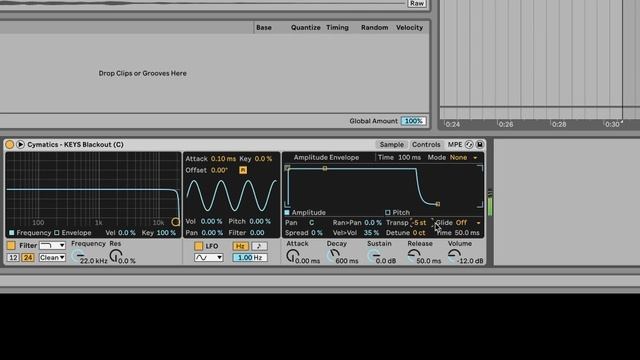Click the LFO Key 0.0 % value
Viewport: 640px width, 360px height.
tap(263, 158)
